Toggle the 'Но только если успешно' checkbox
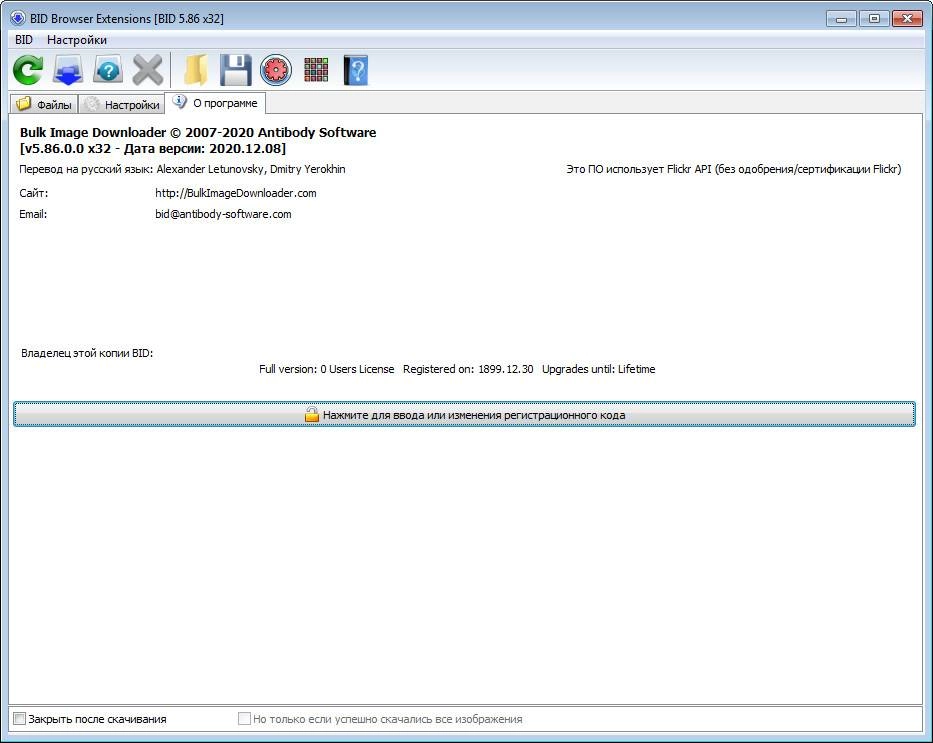This screenshot has width=933, height=743. [x=244, y=719]
